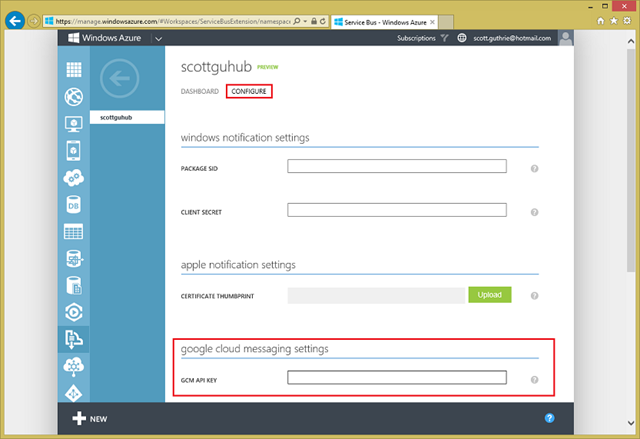Click the scrollbar down arrow

[x=631, y=423]
